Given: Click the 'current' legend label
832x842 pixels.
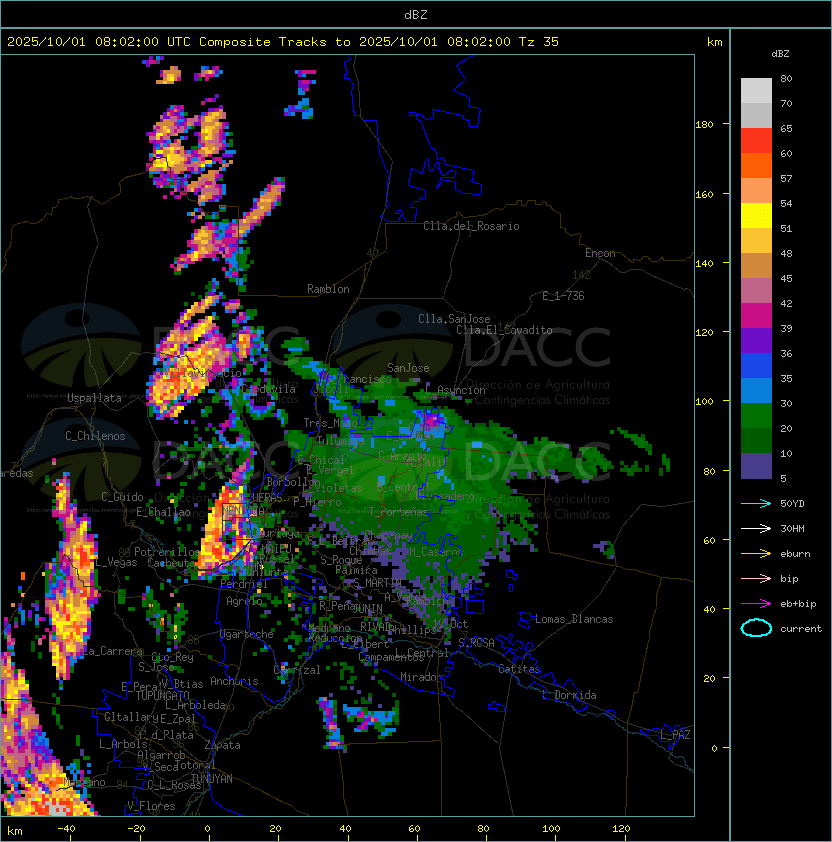Looking at the screenshot, I should (801, 629).
